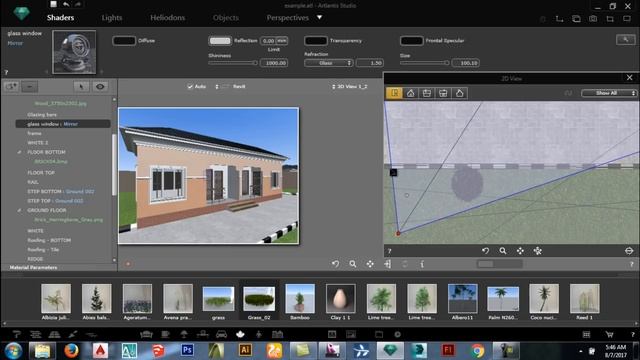Viewport: 640px width, 360px height.
Task: Click the undo arrow in 2D View toolbar
Action: [485, 251]
